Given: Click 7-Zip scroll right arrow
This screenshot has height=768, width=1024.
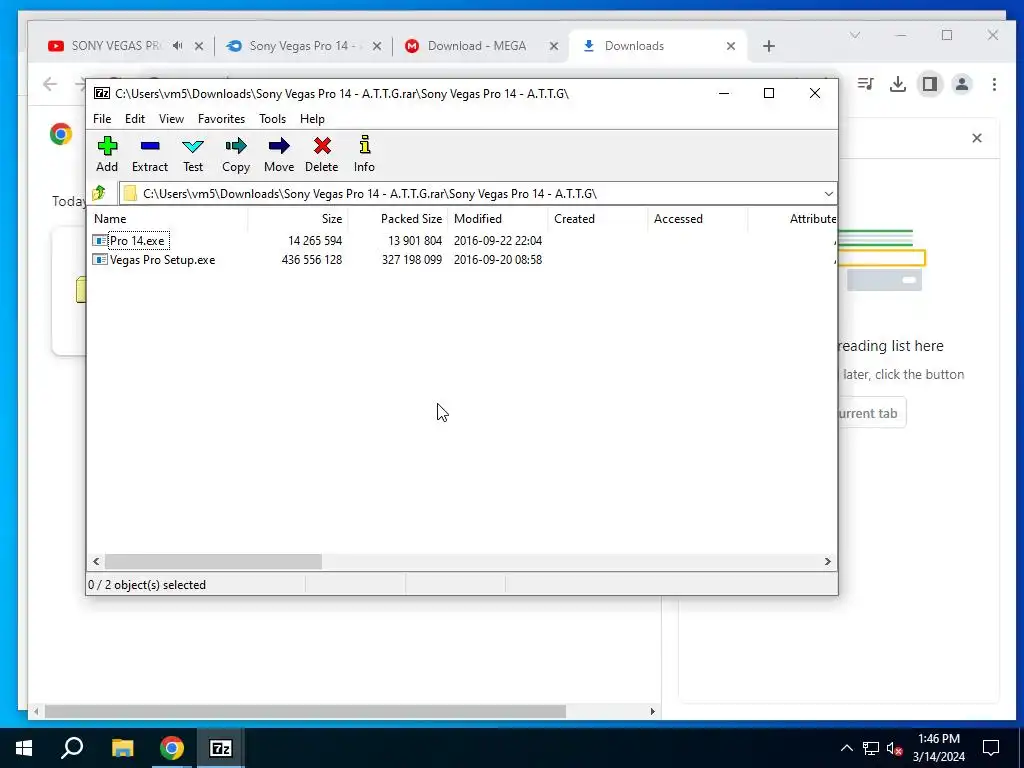Looking at the screenshot, I should click(x=827, y=562).
